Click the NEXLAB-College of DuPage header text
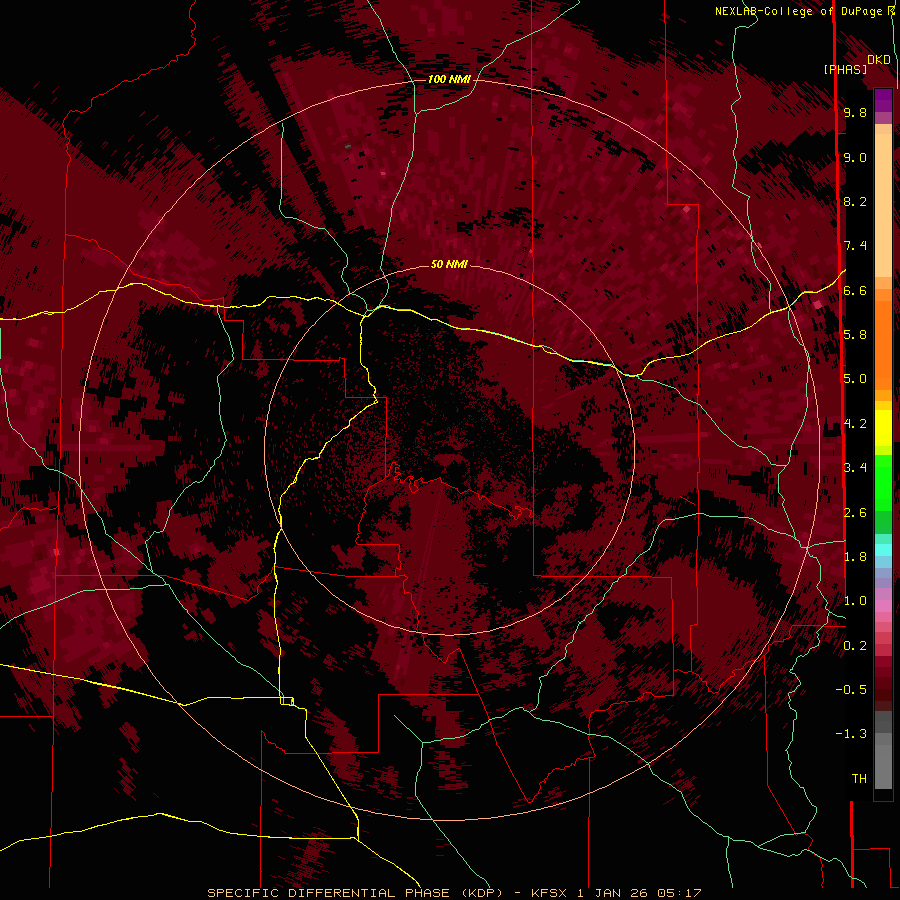Screen dimensions: 900x900 tap(798, 11)
